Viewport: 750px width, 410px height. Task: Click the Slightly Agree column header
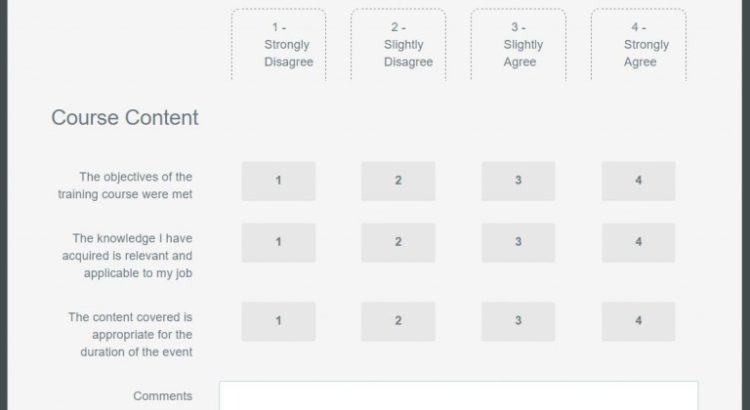522,44
